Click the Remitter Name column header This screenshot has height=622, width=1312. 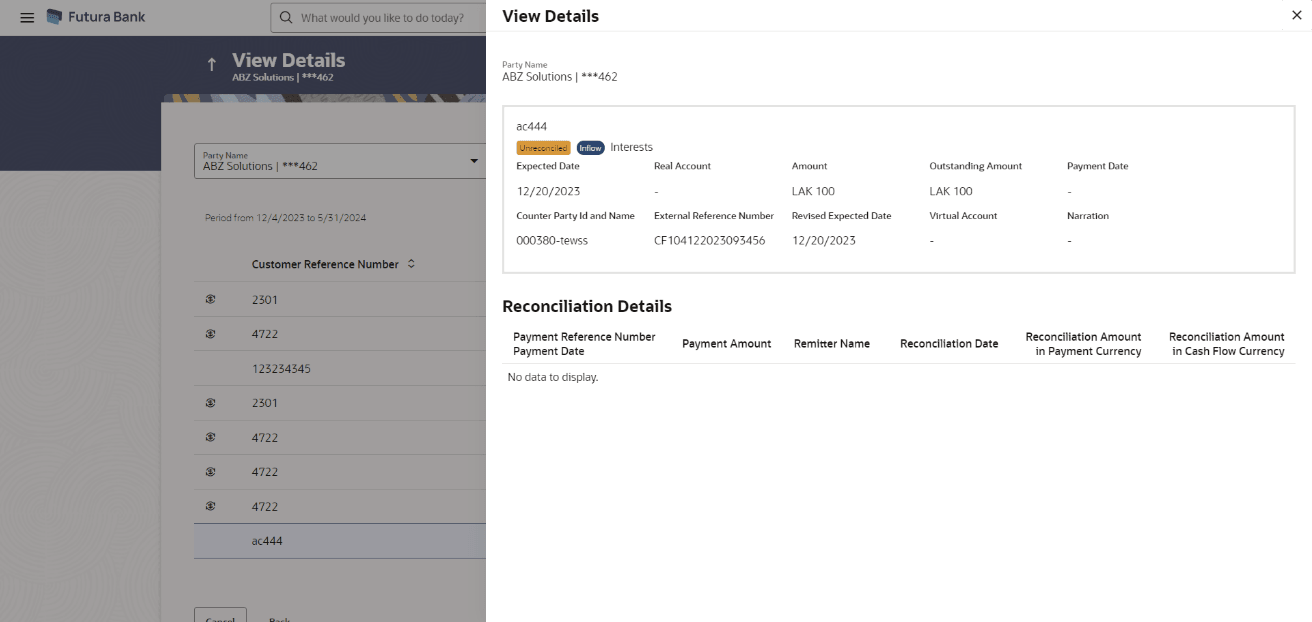coord(831,344)
